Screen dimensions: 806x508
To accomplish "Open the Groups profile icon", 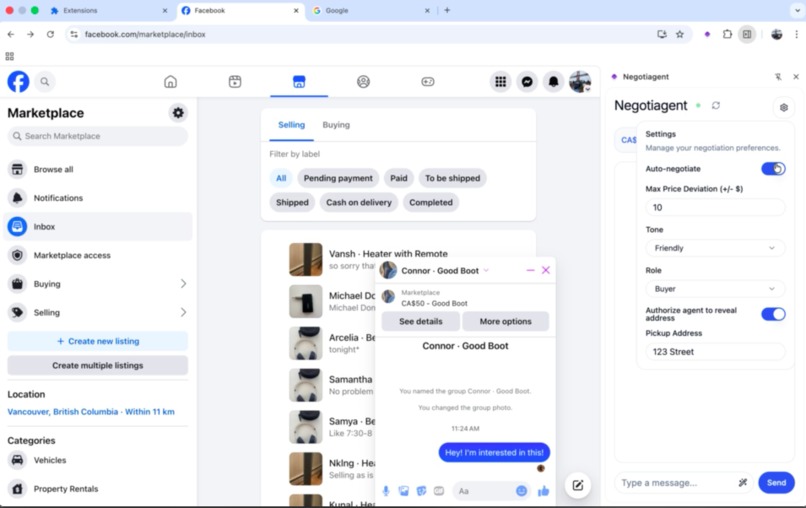I will point(363,82).
